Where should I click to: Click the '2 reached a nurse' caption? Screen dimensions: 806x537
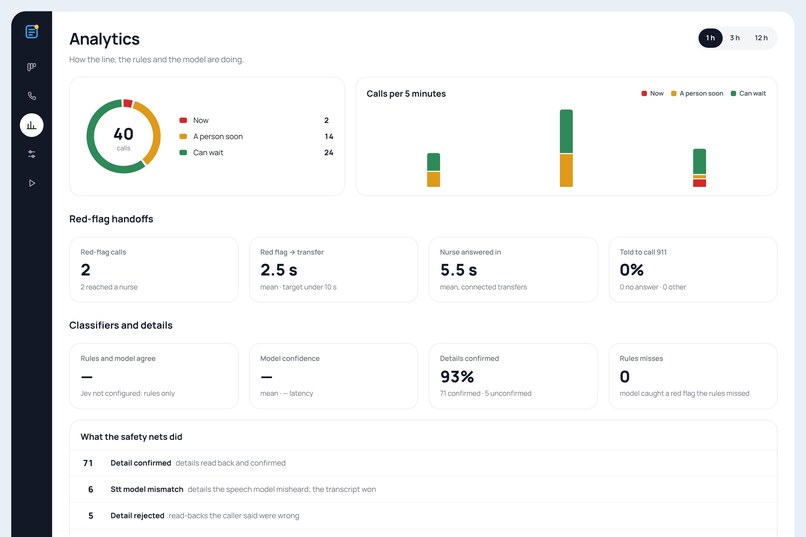109,287
